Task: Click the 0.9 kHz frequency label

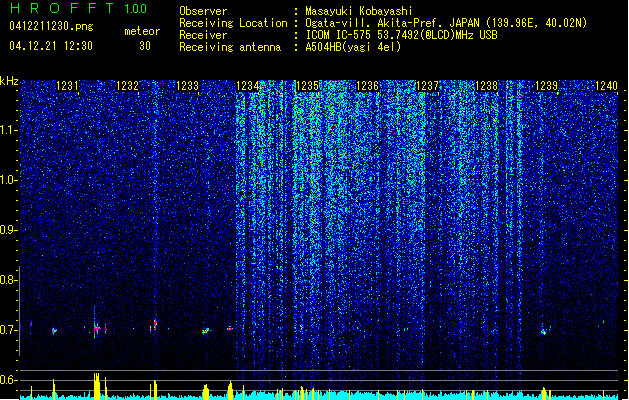Action: tap(8, 230)
